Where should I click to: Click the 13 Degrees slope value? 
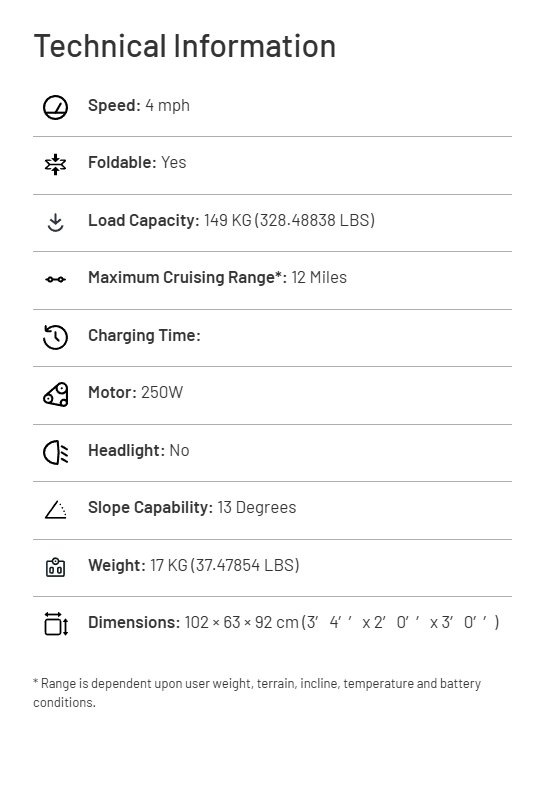pyautogui.click(x=257, y=508)
